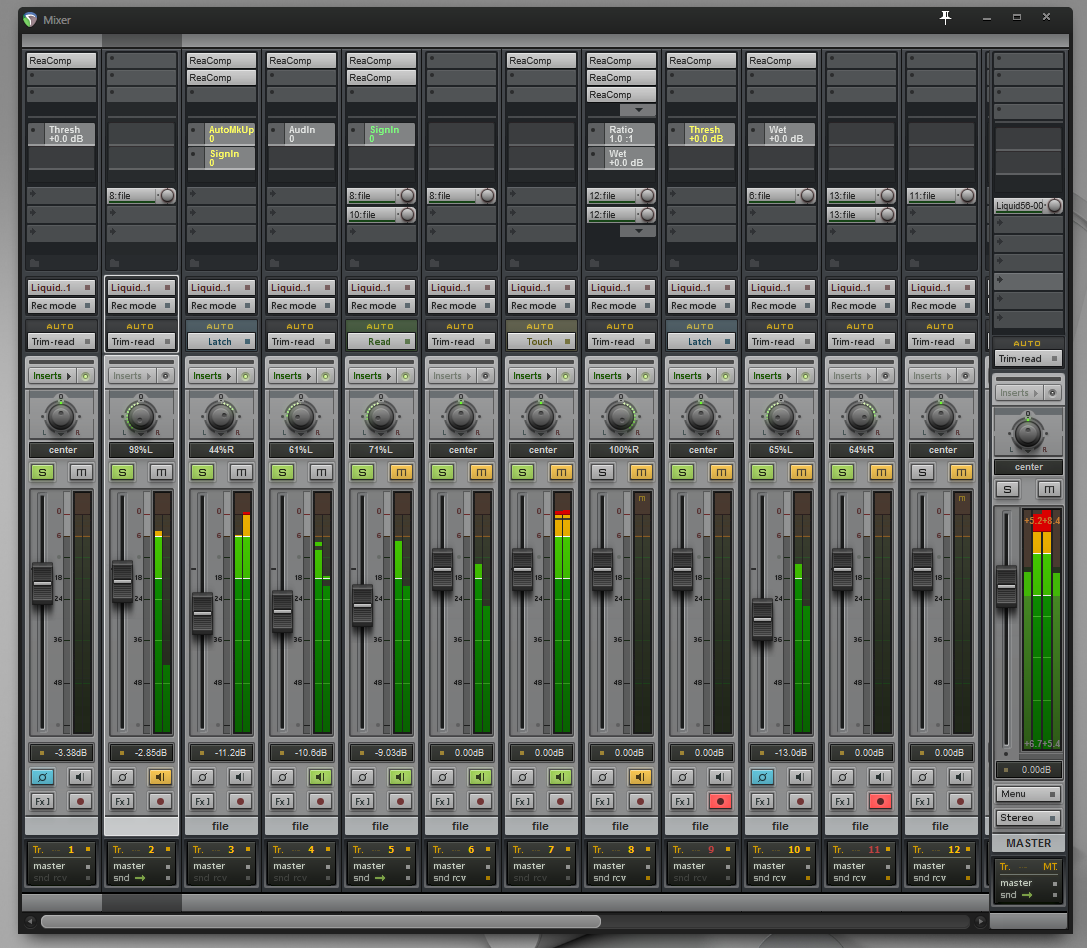Open the master channel Trim-read dropdown
Viewport: 1087px width, 948px height.
pos(1028,359)
